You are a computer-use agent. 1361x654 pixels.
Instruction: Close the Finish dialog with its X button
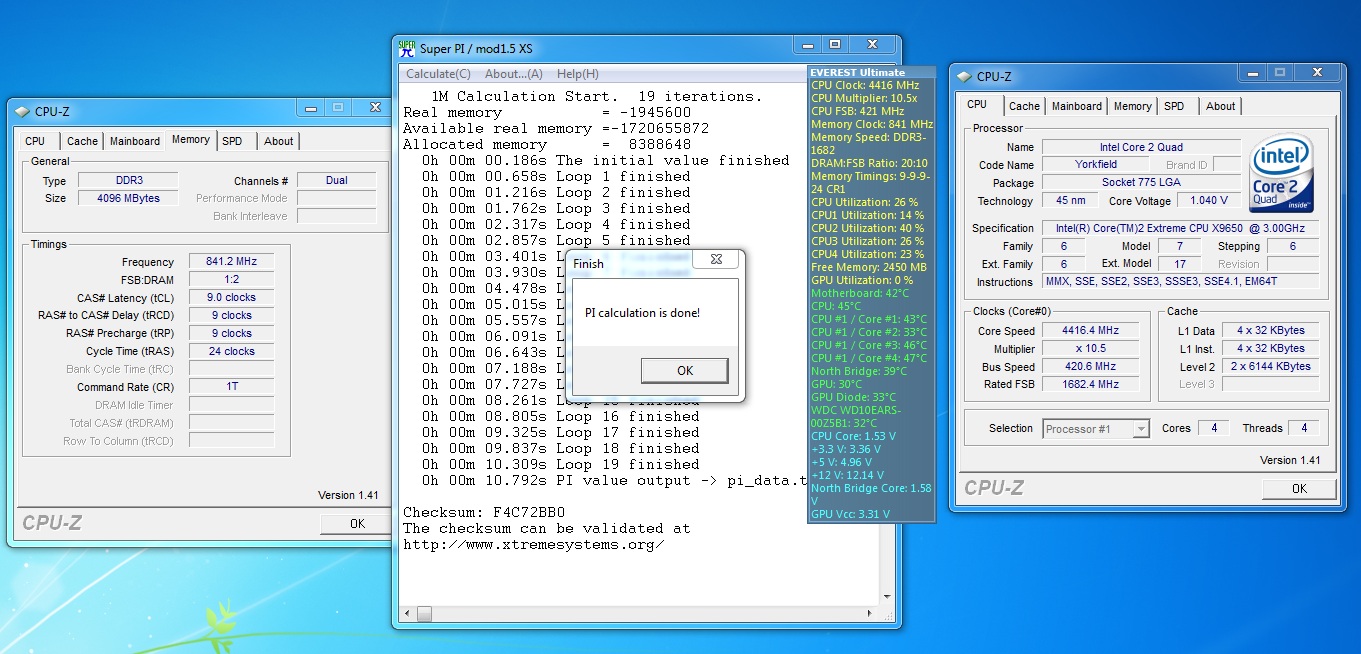717,261
